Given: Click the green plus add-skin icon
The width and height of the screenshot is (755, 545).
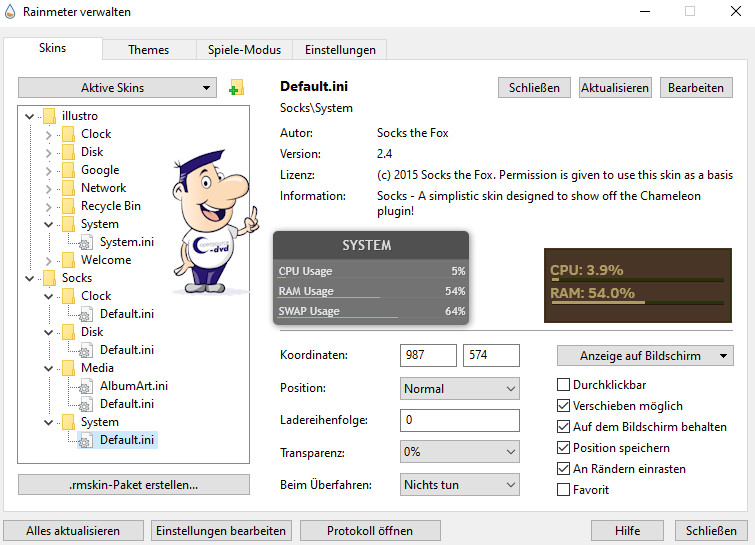Looking at the screenshot, I should point(236,88).
